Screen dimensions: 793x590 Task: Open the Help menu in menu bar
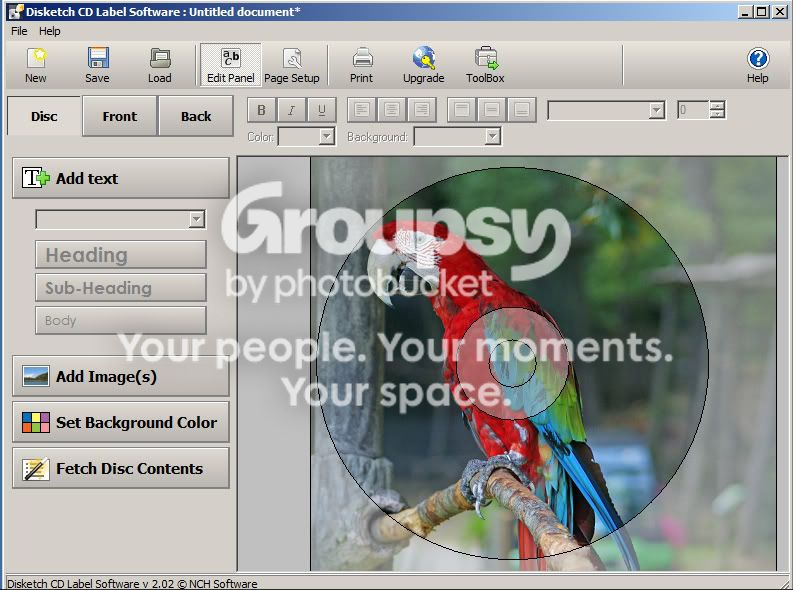(x=50, y=31)
